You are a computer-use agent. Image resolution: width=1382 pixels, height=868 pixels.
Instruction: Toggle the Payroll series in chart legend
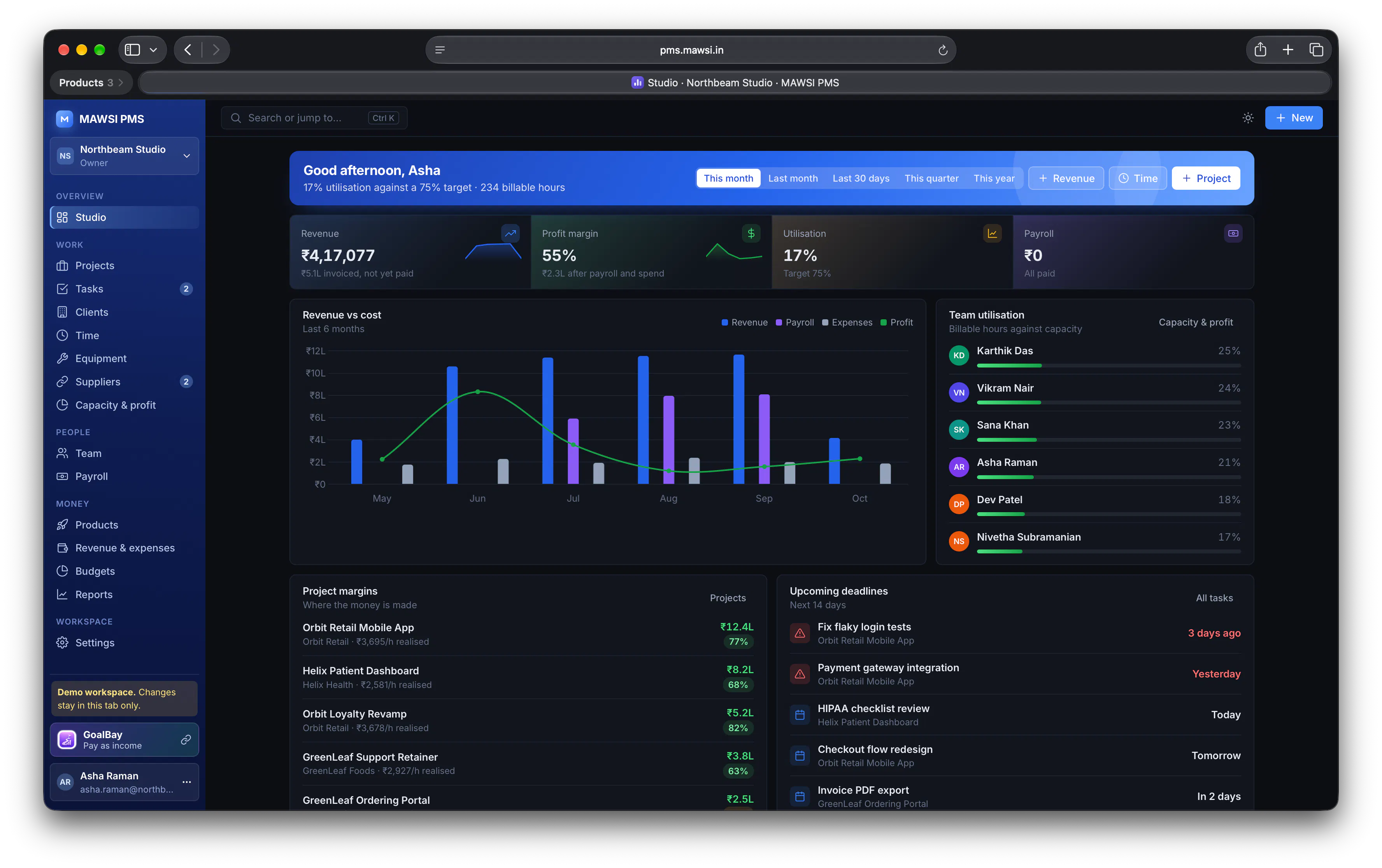point(794,322)
